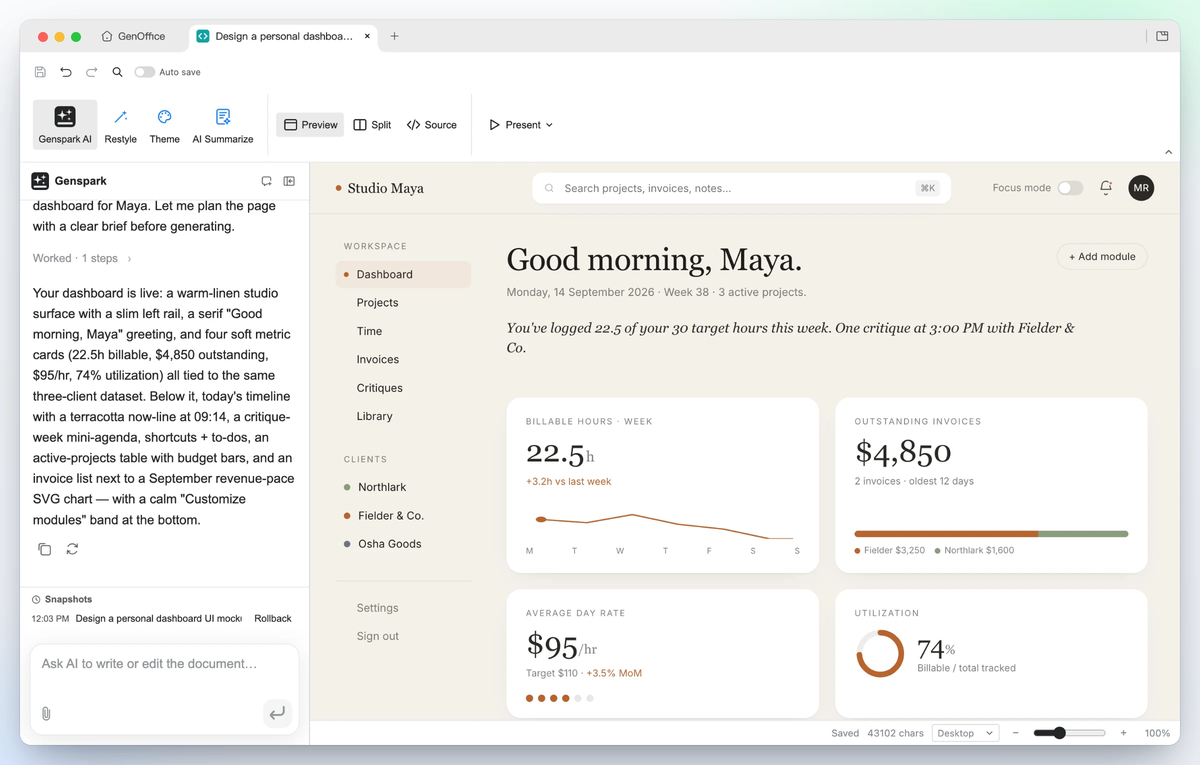
Task: Click the zoom slider handle
Action: [x=1059, y=733]
